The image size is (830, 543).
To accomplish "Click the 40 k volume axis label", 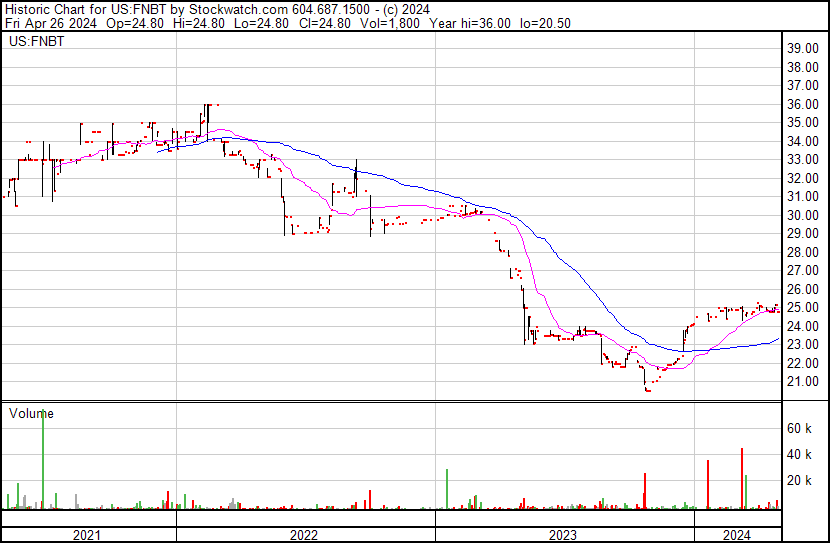I will [x=799, y=454].
